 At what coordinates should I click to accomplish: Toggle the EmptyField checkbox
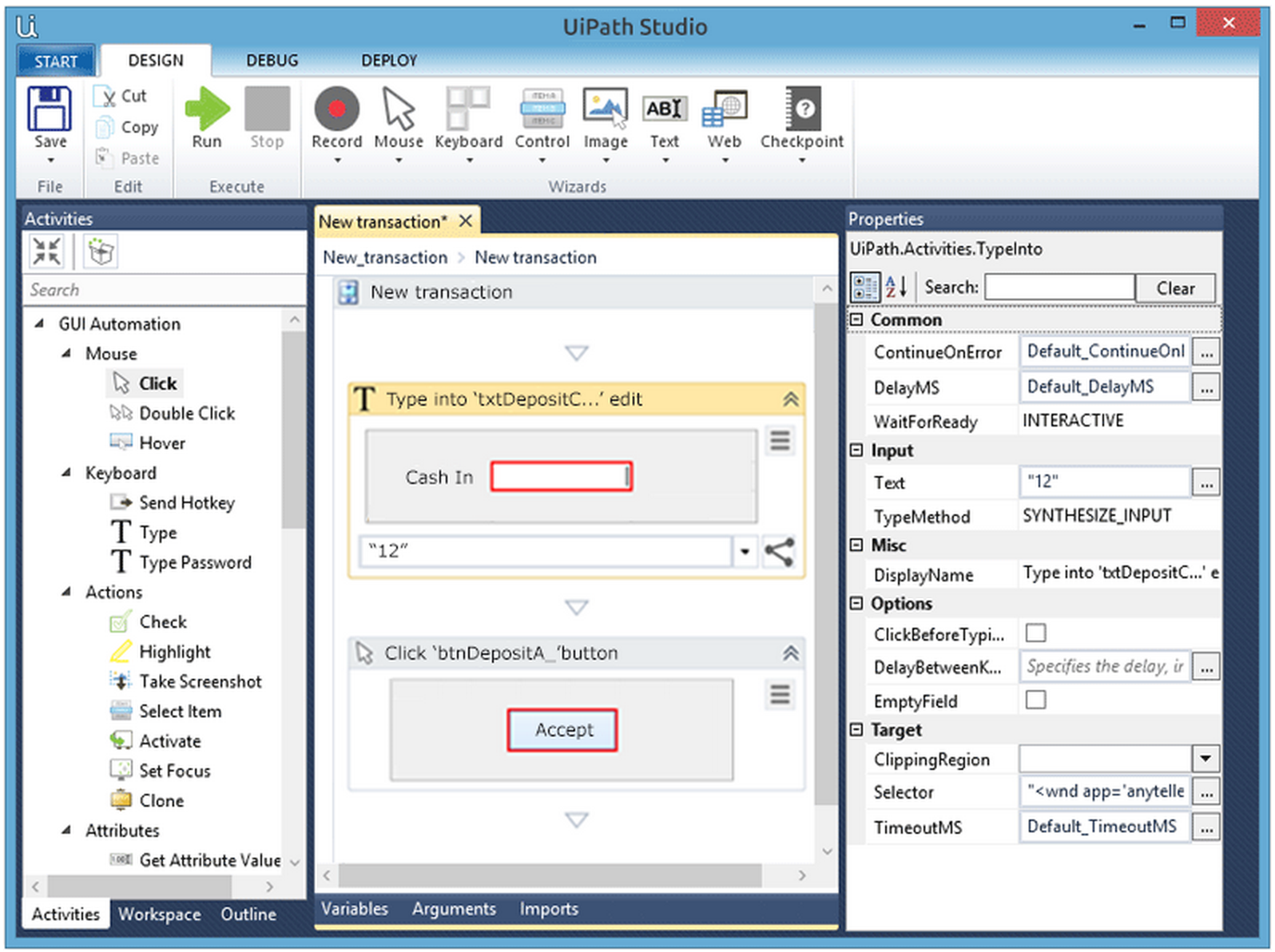tap(1035, 700)
